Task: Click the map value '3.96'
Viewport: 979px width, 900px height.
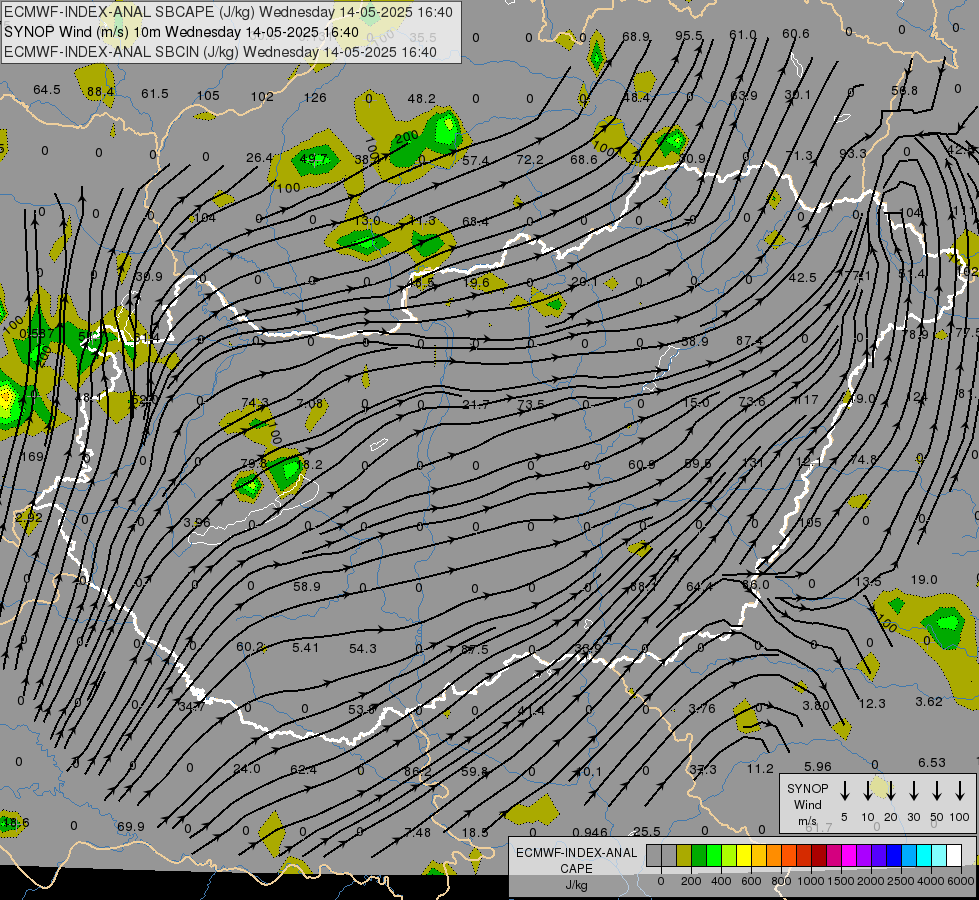Action: (197, 522)
